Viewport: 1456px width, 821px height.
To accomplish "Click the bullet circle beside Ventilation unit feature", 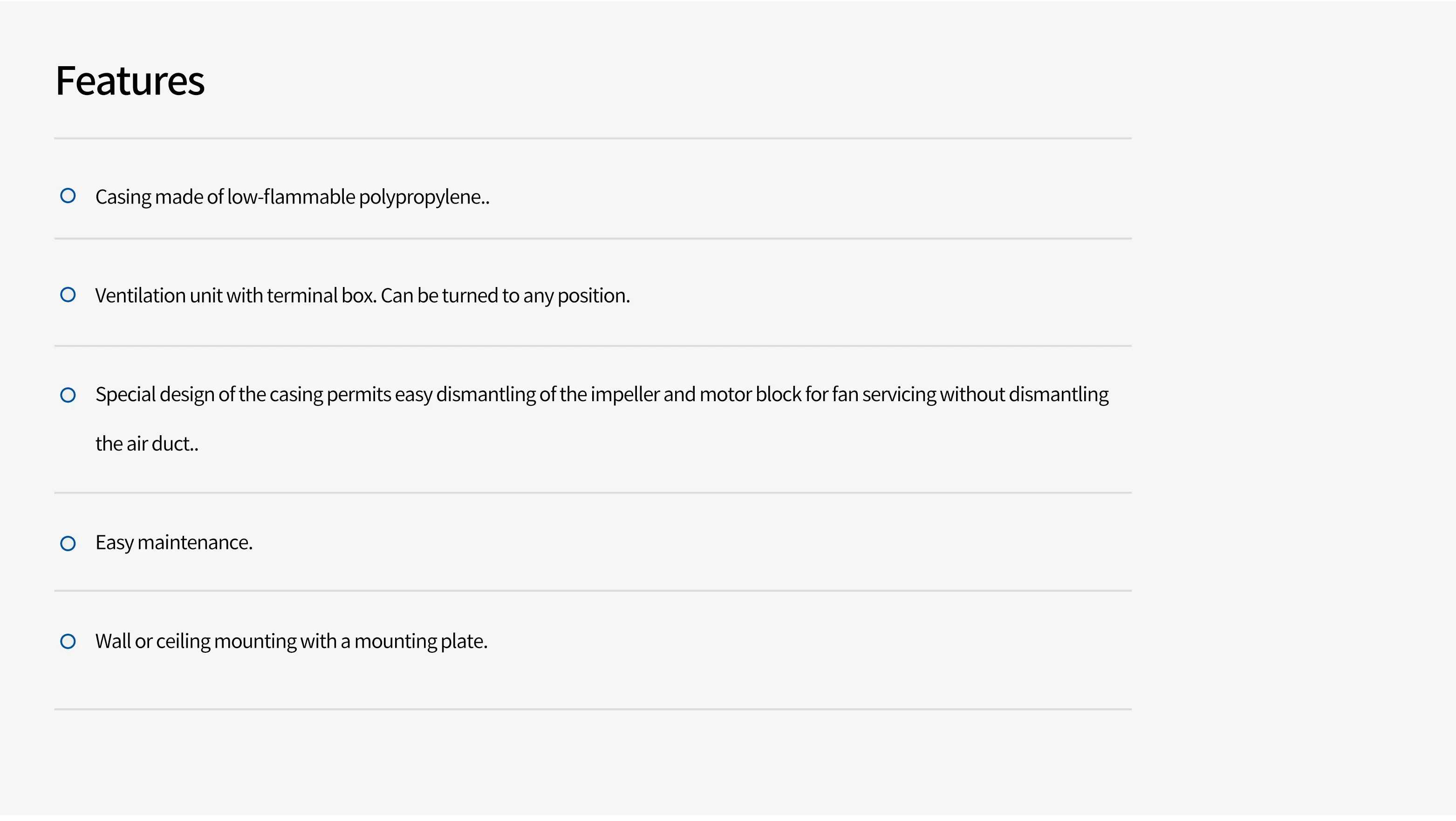I will (x=68, y=294).
